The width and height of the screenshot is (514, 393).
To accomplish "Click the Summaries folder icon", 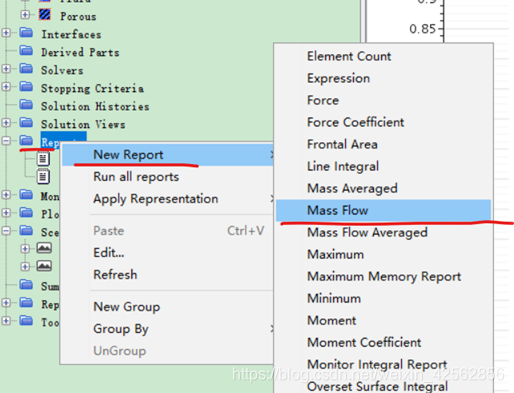I will pos(26,285).
